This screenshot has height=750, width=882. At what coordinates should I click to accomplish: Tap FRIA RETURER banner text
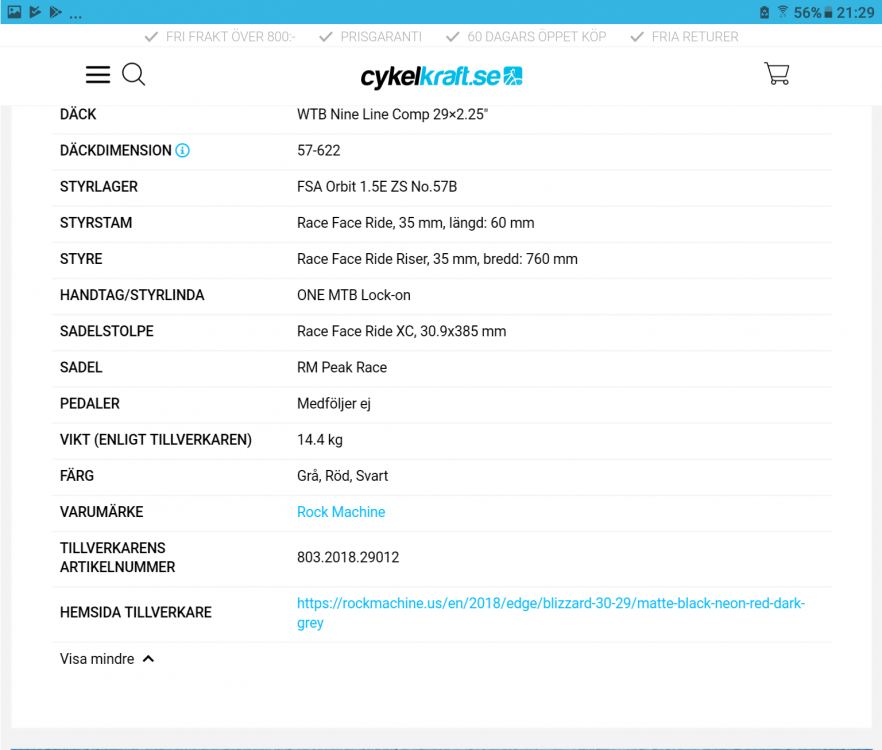[x=695, y=37]
